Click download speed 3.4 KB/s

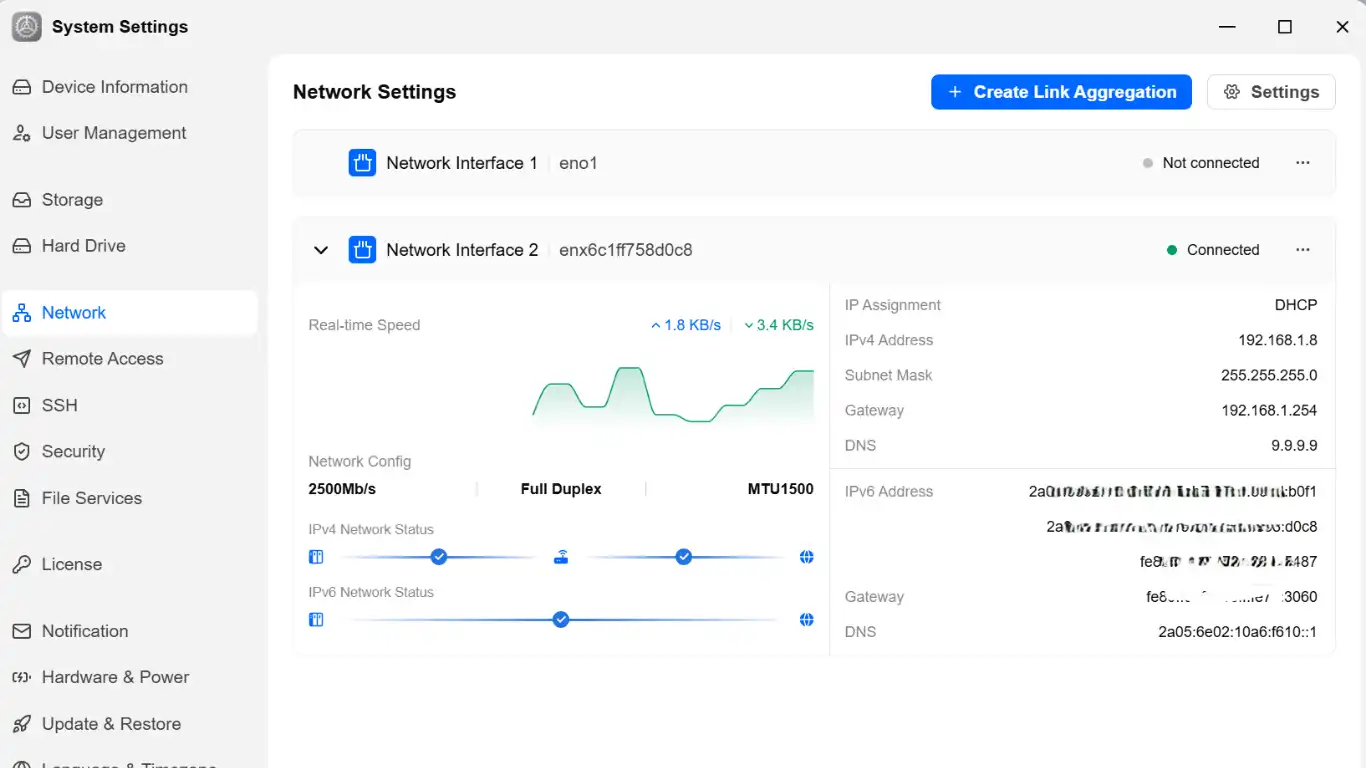point(779,325)
